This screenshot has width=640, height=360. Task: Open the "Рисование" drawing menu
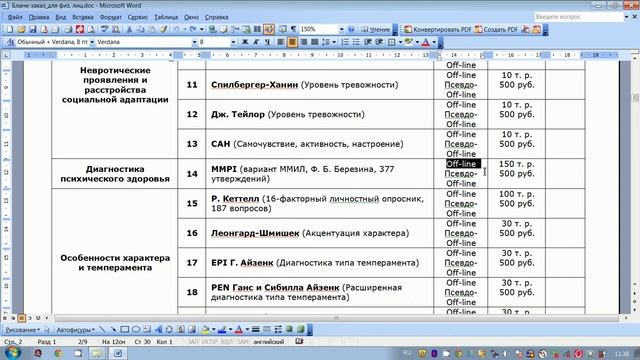tap(22, 330)
